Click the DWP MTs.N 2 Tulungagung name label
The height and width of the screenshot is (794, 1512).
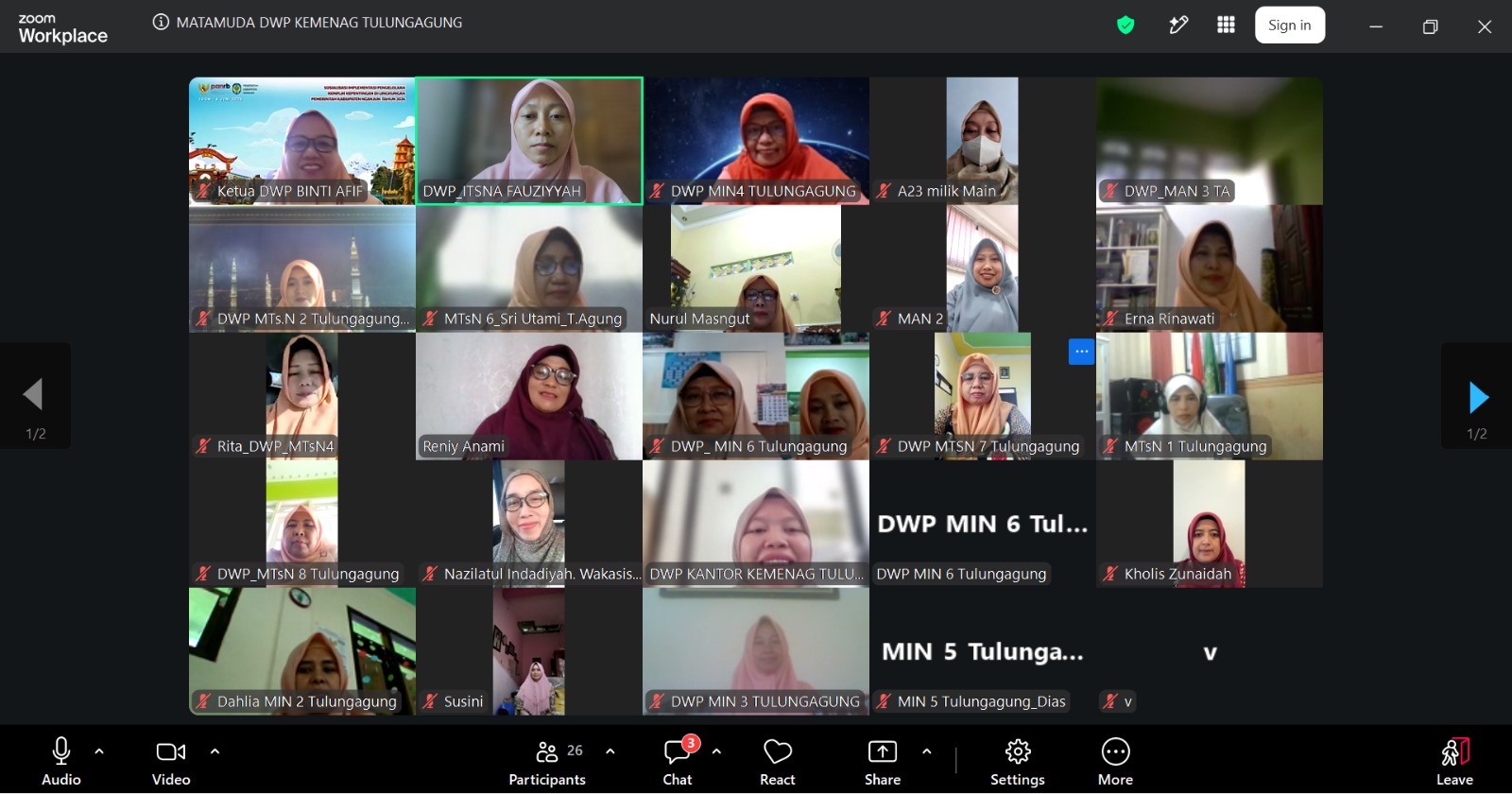click(x=314, y=319)
